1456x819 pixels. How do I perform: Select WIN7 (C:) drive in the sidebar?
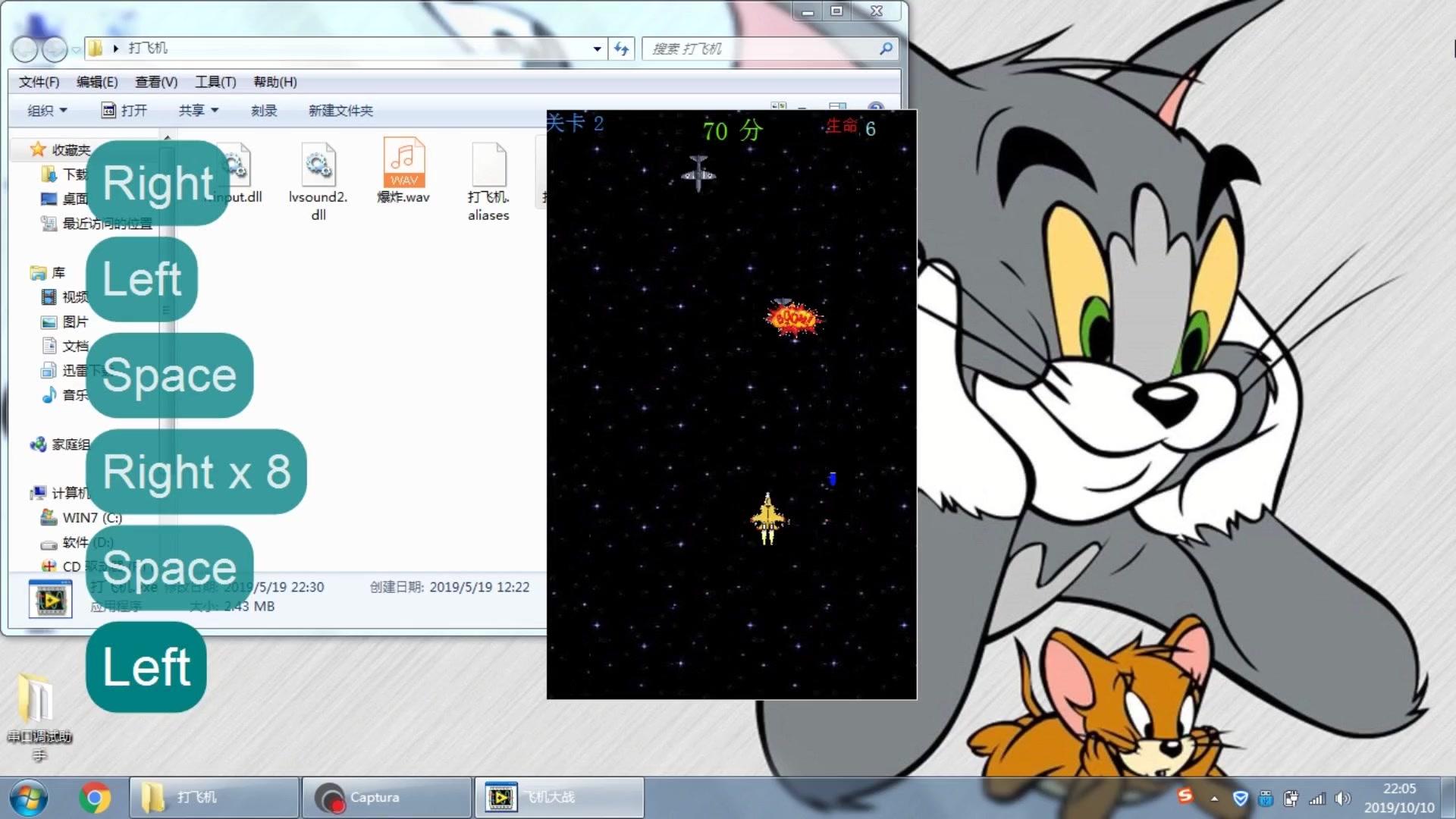(x=91, y=517)
